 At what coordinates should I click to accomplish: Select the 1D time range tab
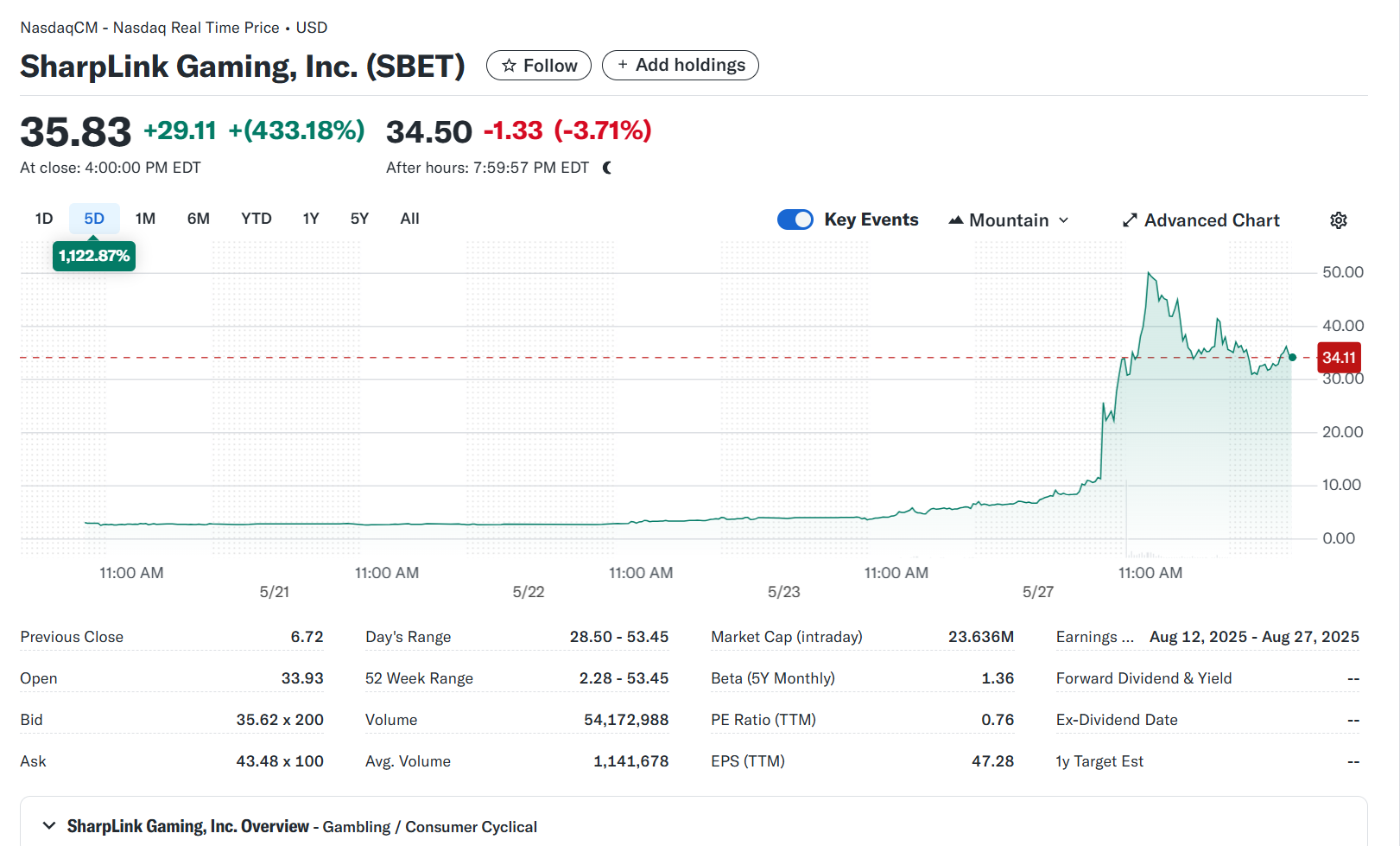[44, 219]
